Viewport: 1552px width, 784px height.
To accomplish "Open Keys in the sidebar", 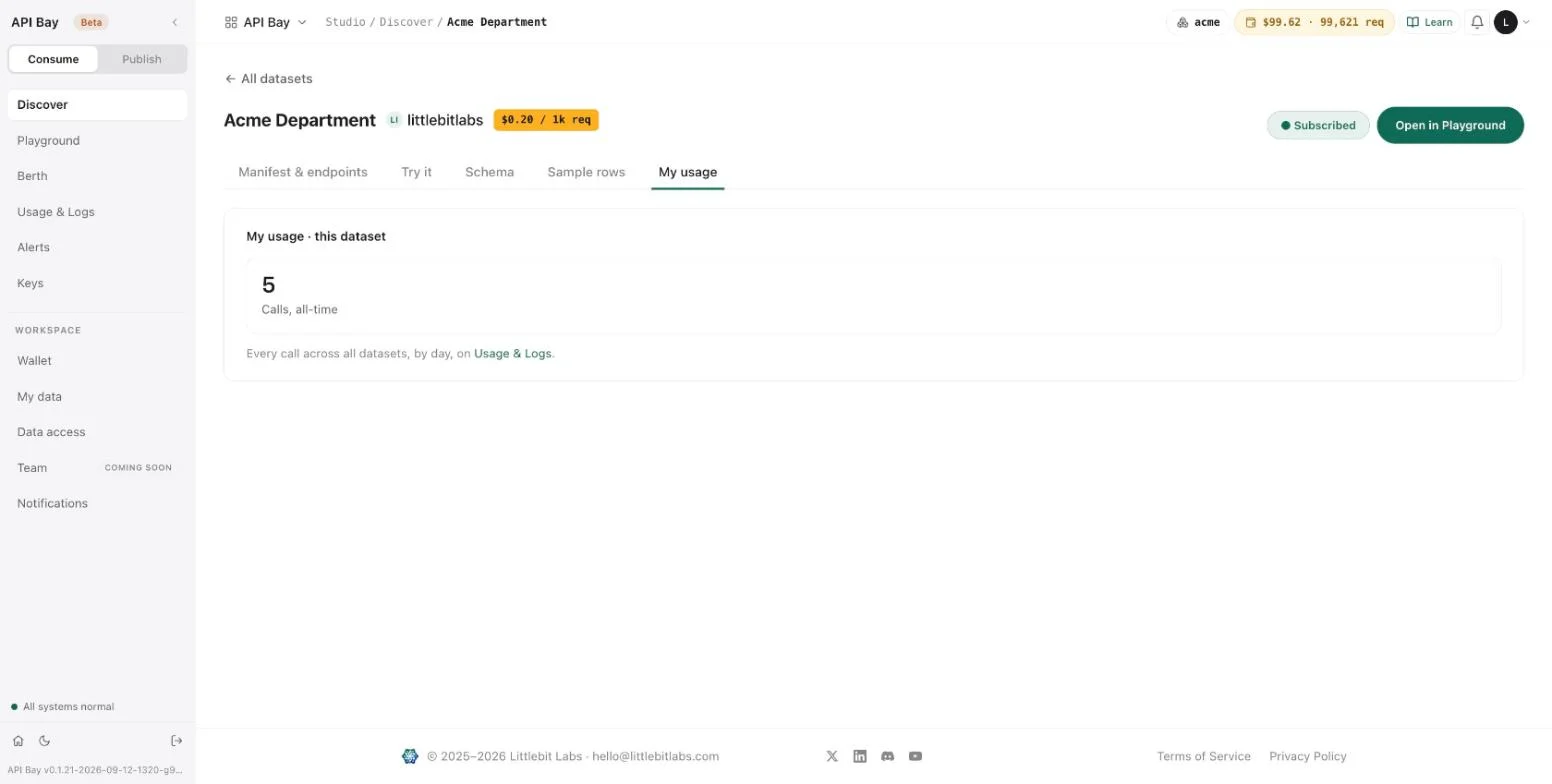I will pos(97,283).
